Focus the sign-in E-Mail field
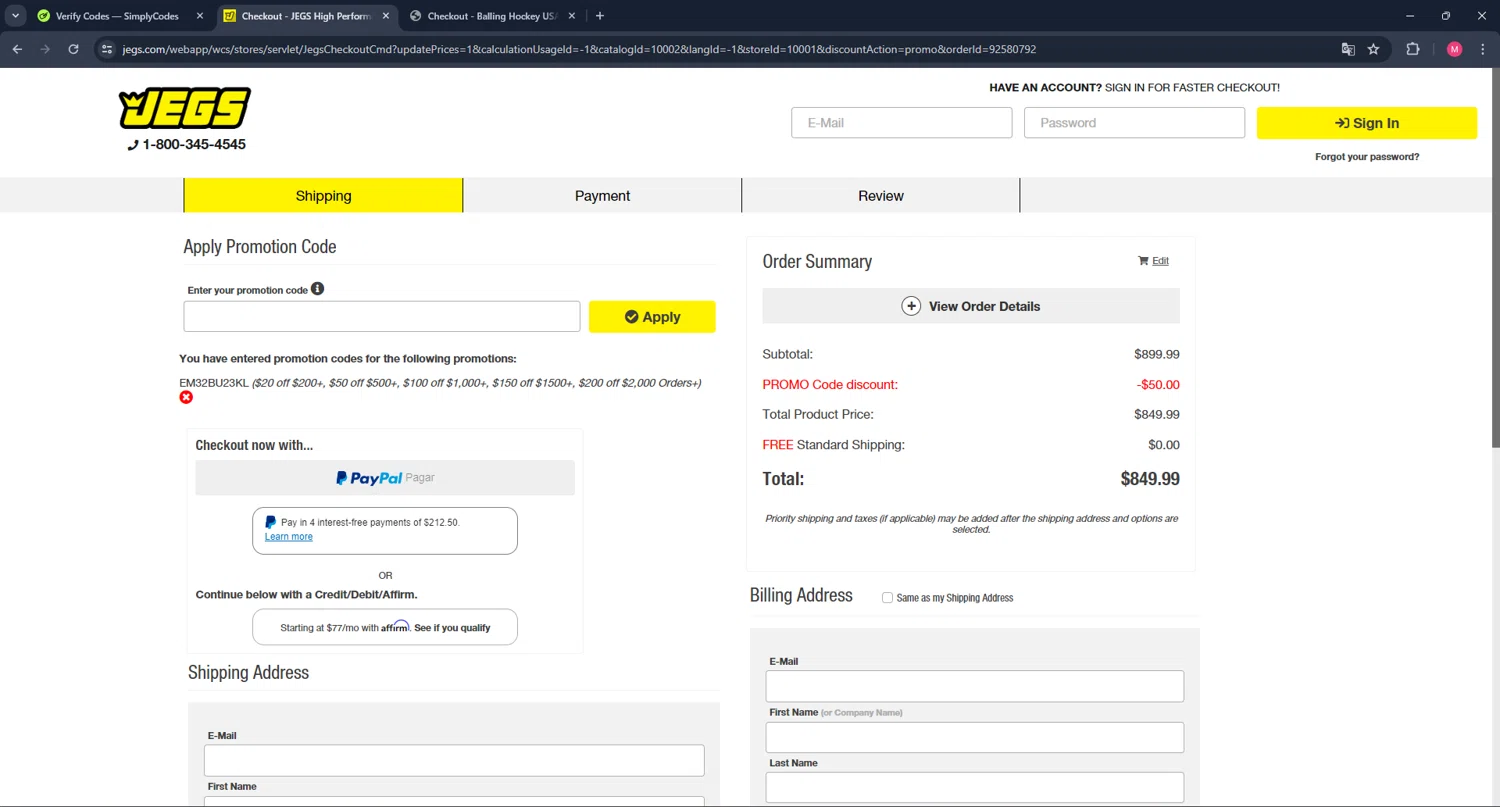 902,123
